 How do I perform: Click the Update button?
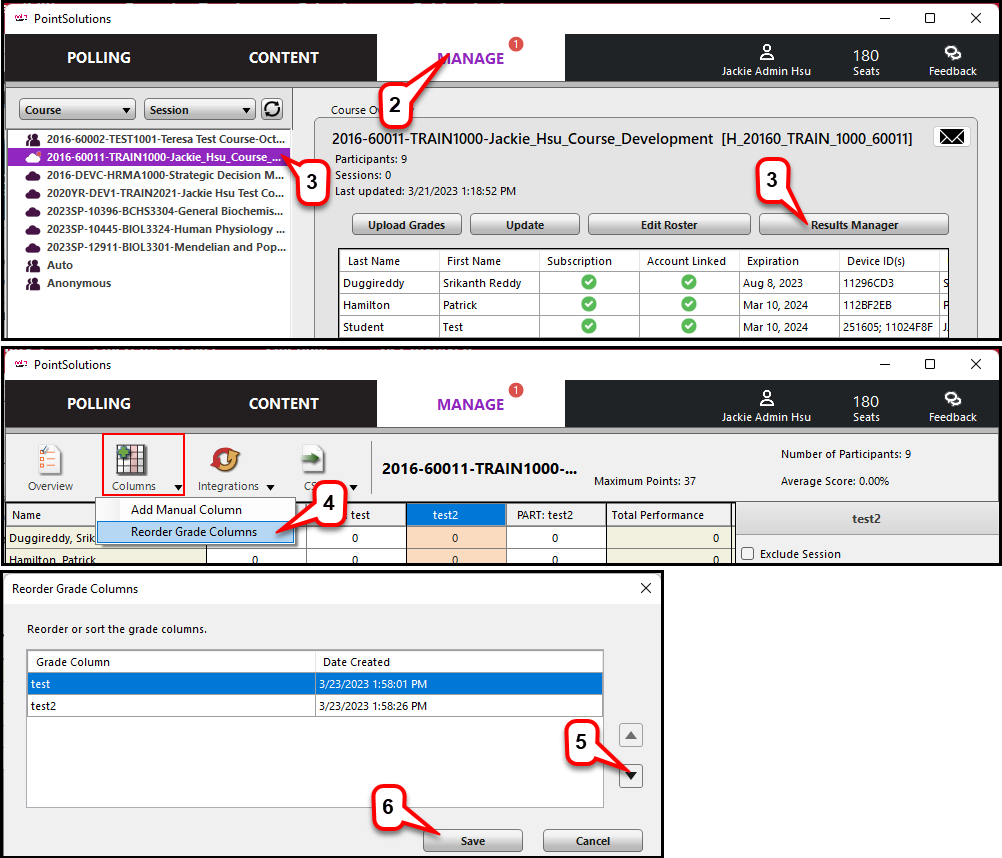pos(525,225)
